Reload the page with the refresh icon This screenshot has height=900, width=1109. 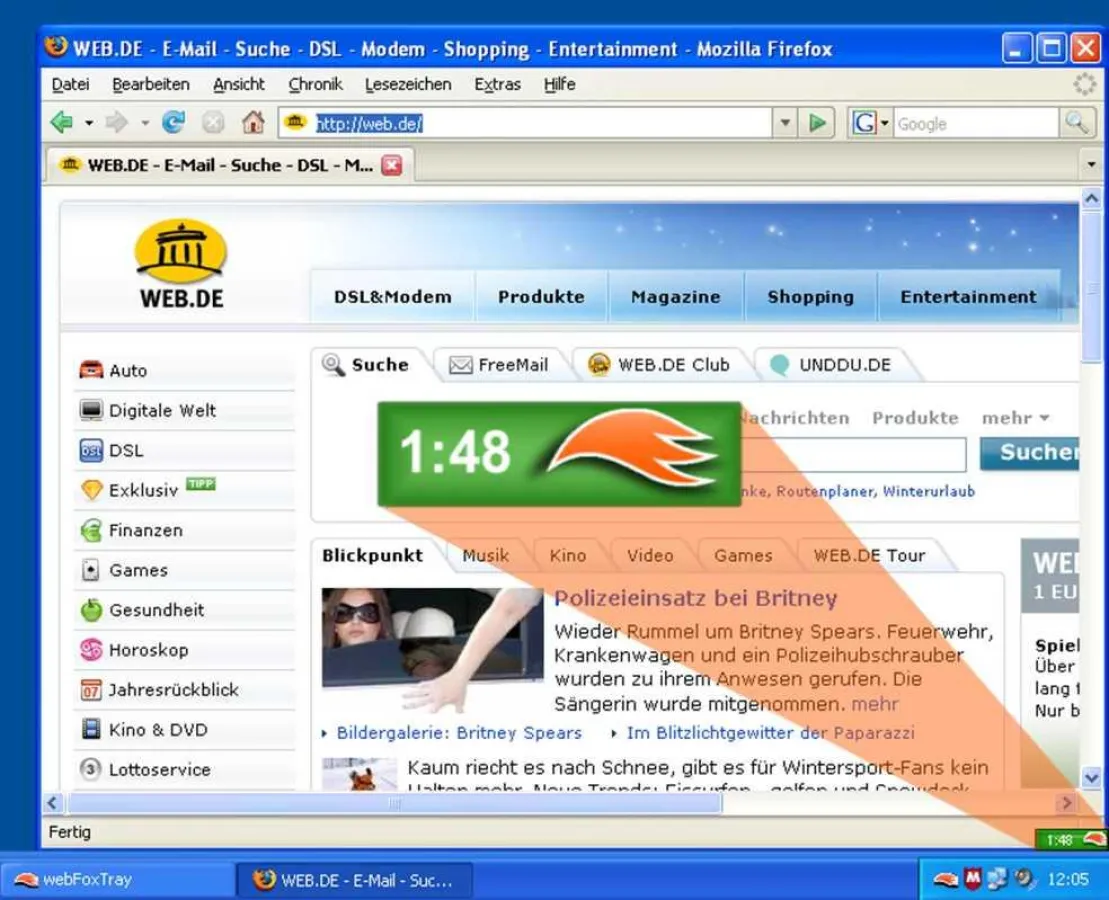coord(173,122)
